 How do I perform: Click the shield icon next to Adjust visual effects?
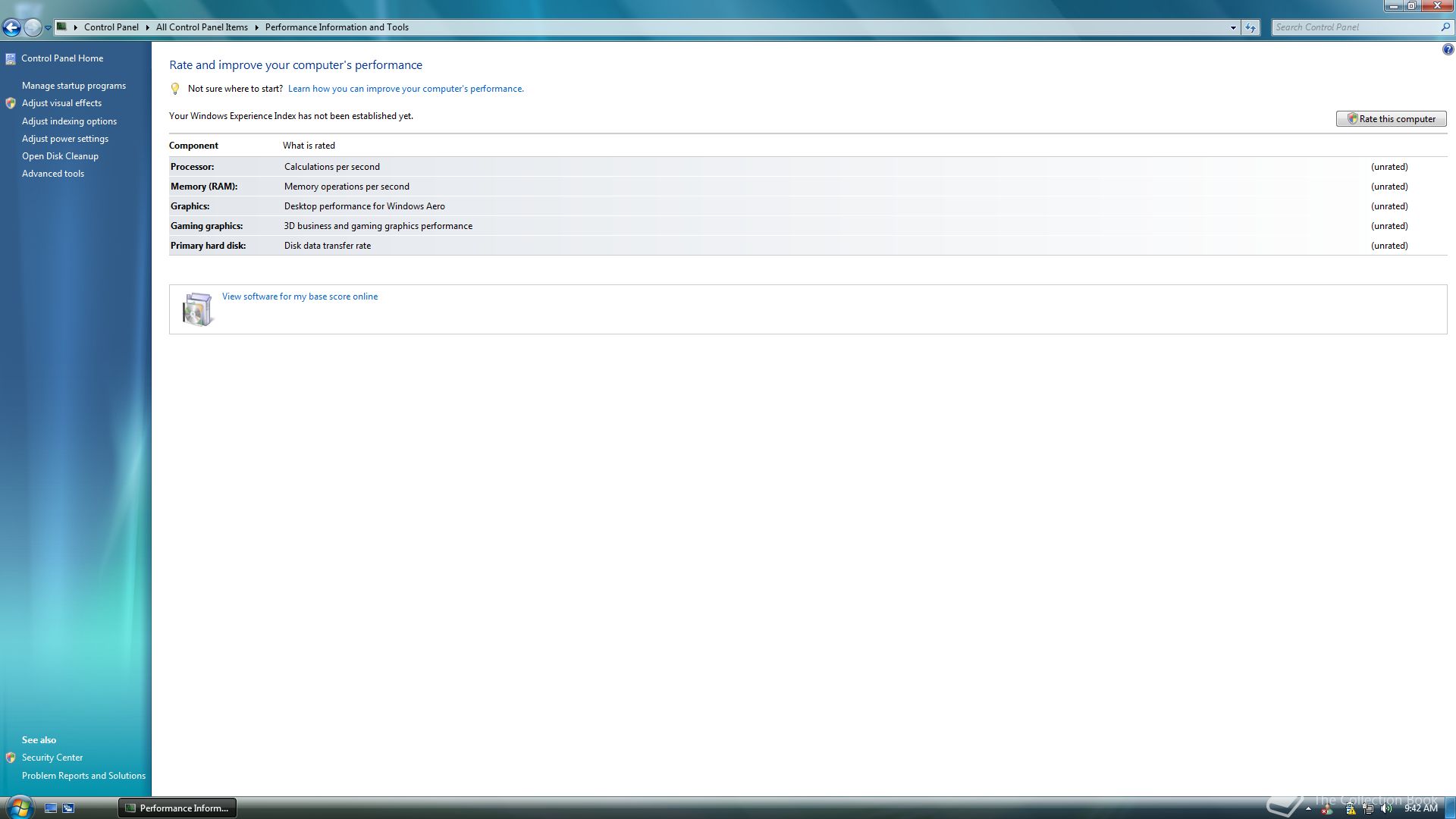point(11,103)
